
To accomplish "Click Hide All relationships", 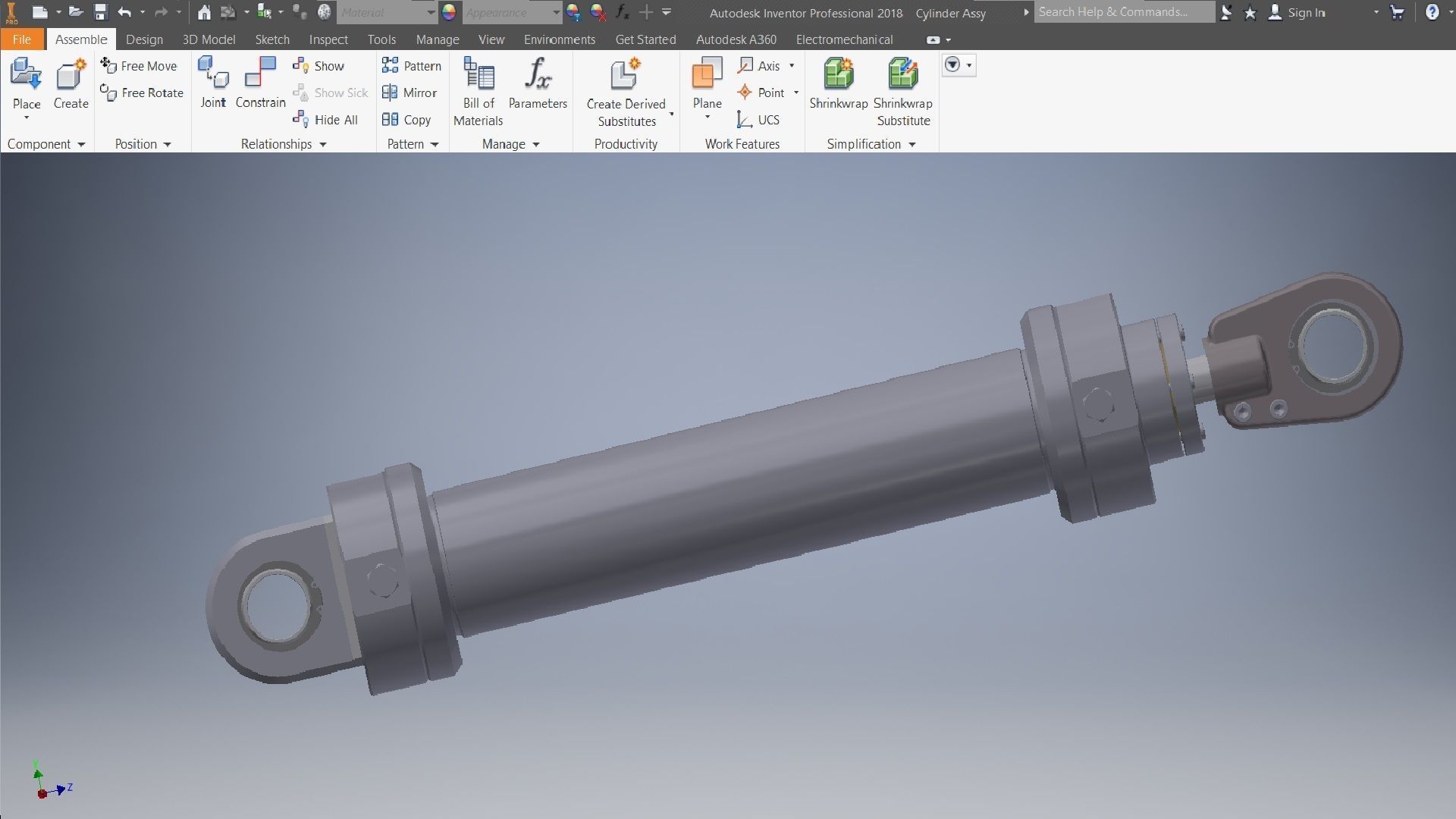I will coord(325,120).
